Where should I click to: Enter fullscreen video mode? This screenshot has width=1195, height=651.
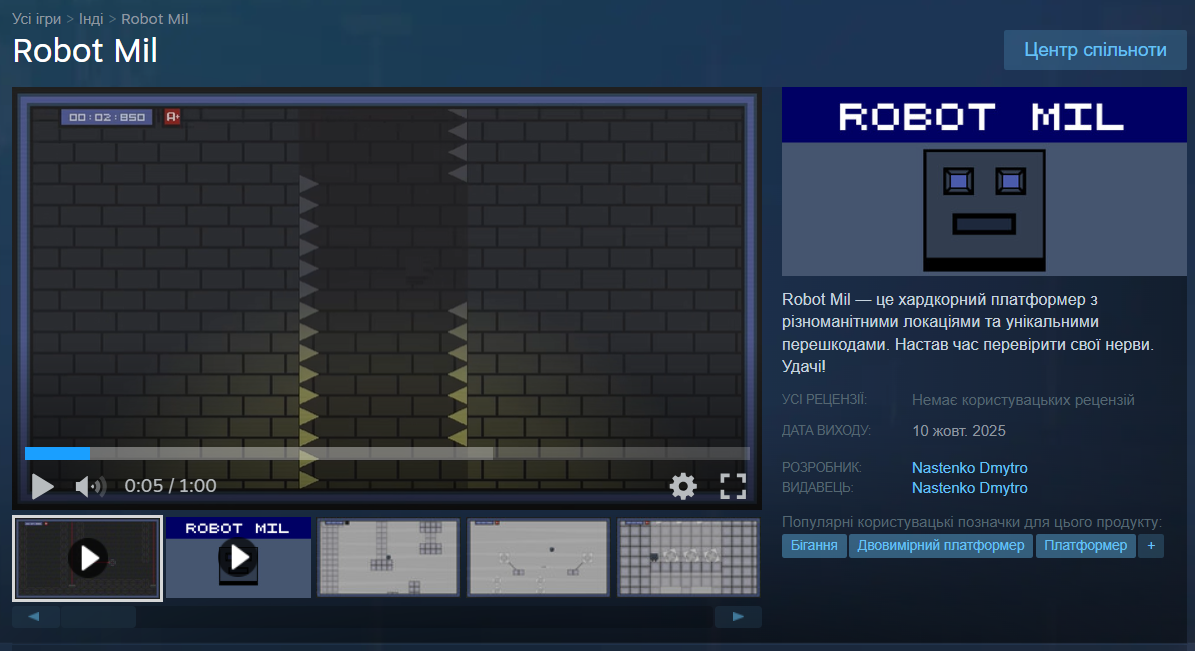pos(733,486)
